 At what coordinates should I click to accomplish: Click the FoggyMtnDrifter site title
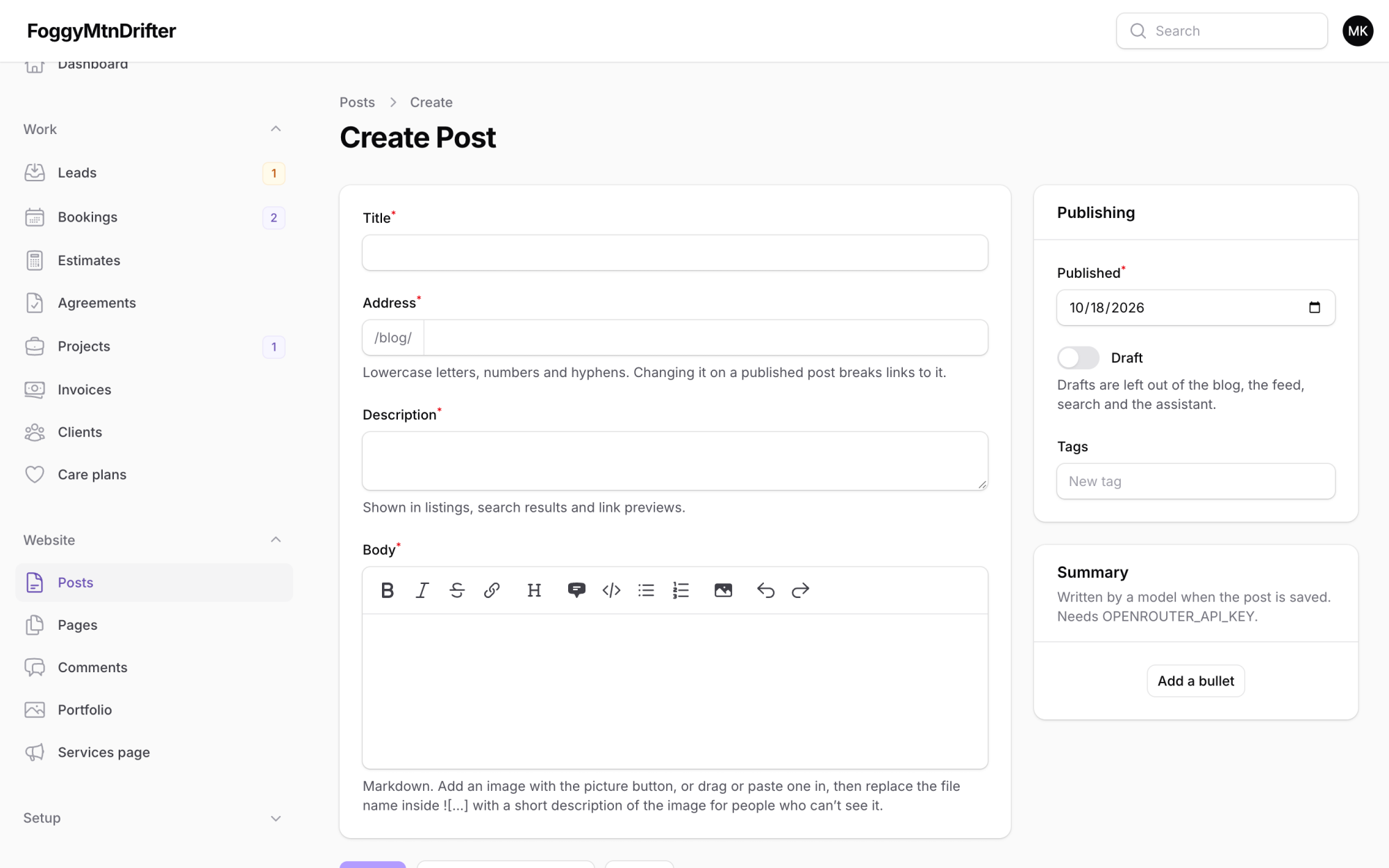tap(101, 31)
